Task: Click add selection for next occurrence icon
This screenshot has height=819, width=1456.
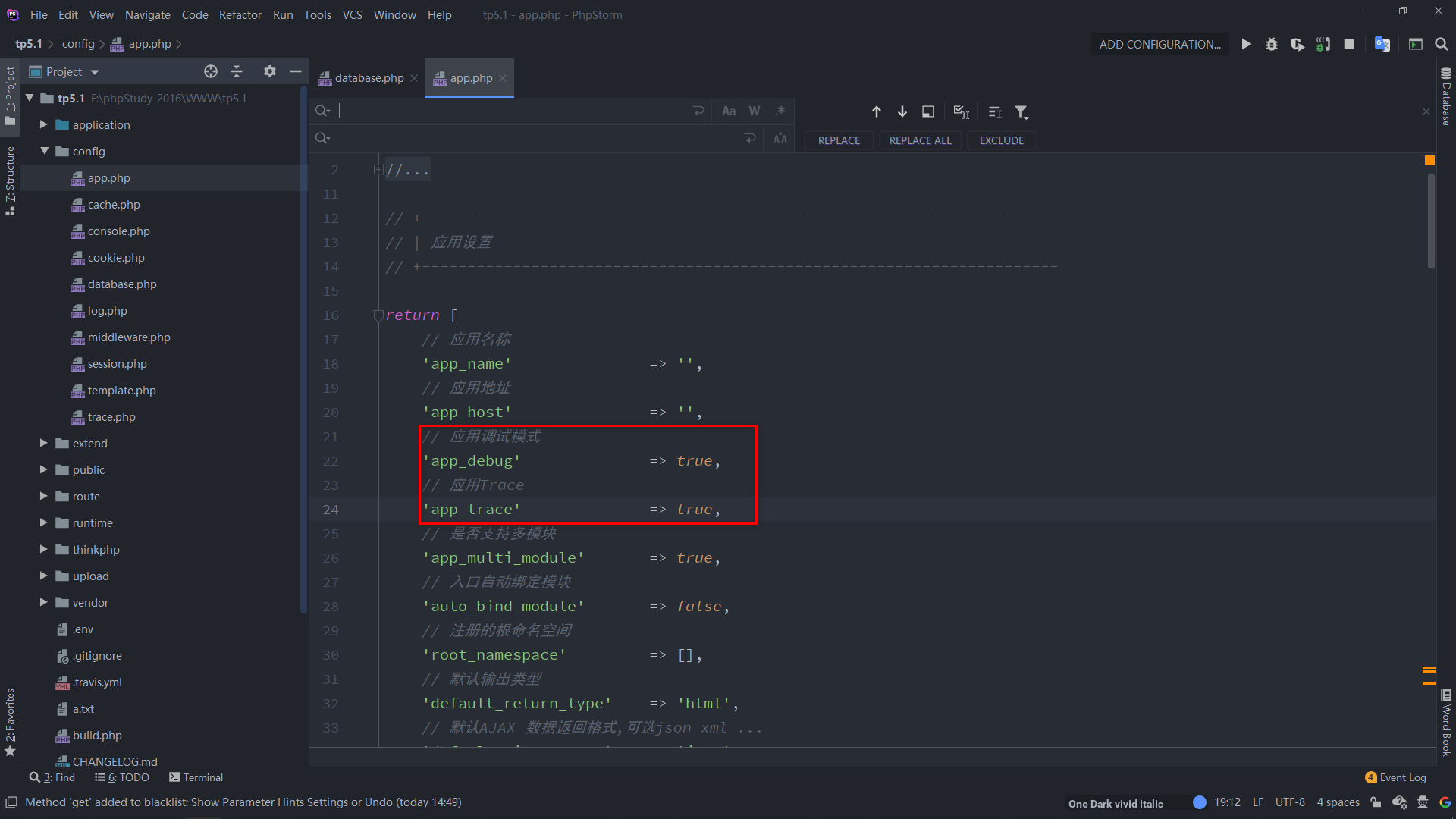Action: pyautogui.click(x=962, y=112)
